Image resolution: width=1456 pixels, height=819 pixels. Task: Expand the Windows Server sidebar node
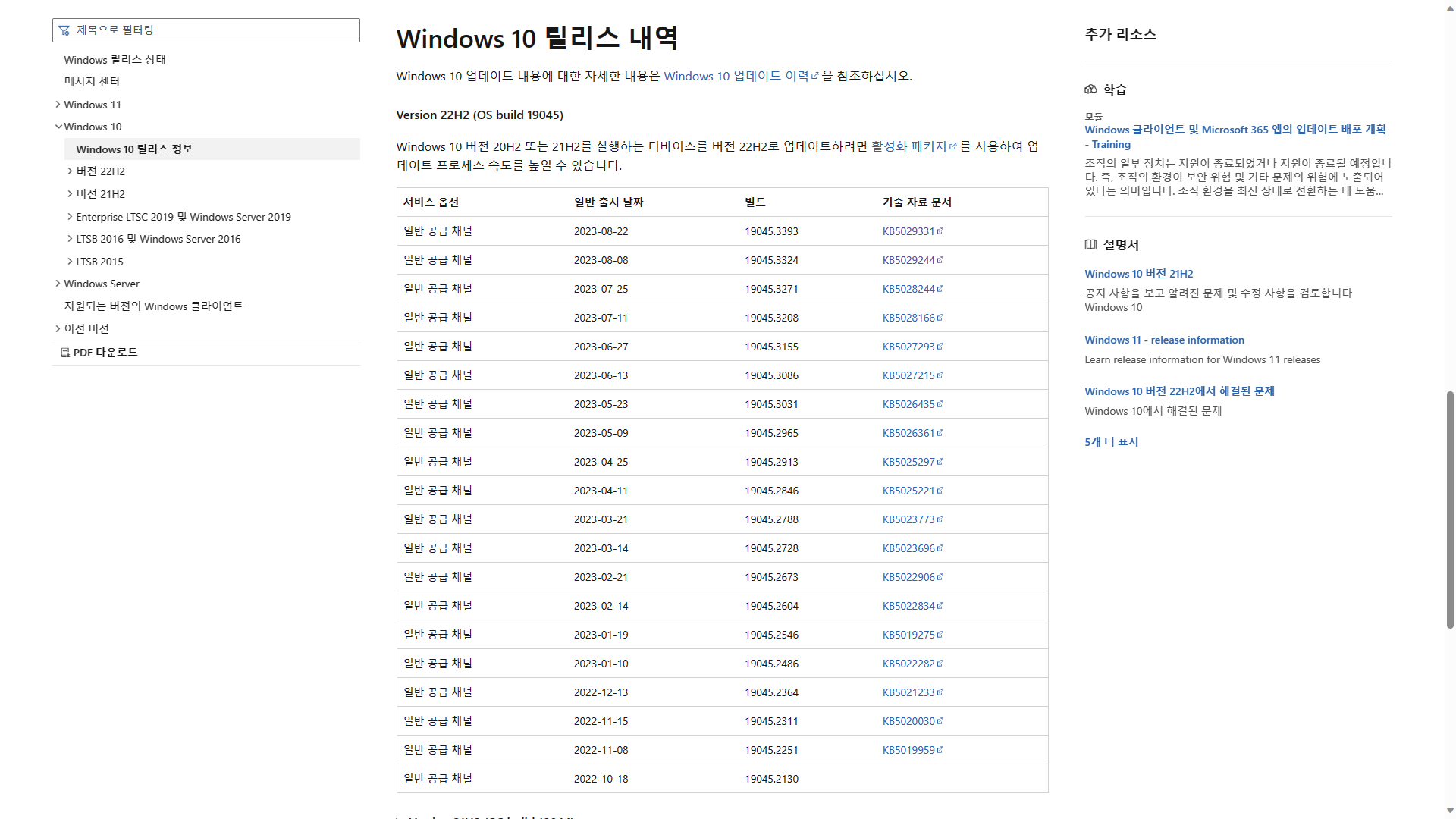click(x=58, y=284)
